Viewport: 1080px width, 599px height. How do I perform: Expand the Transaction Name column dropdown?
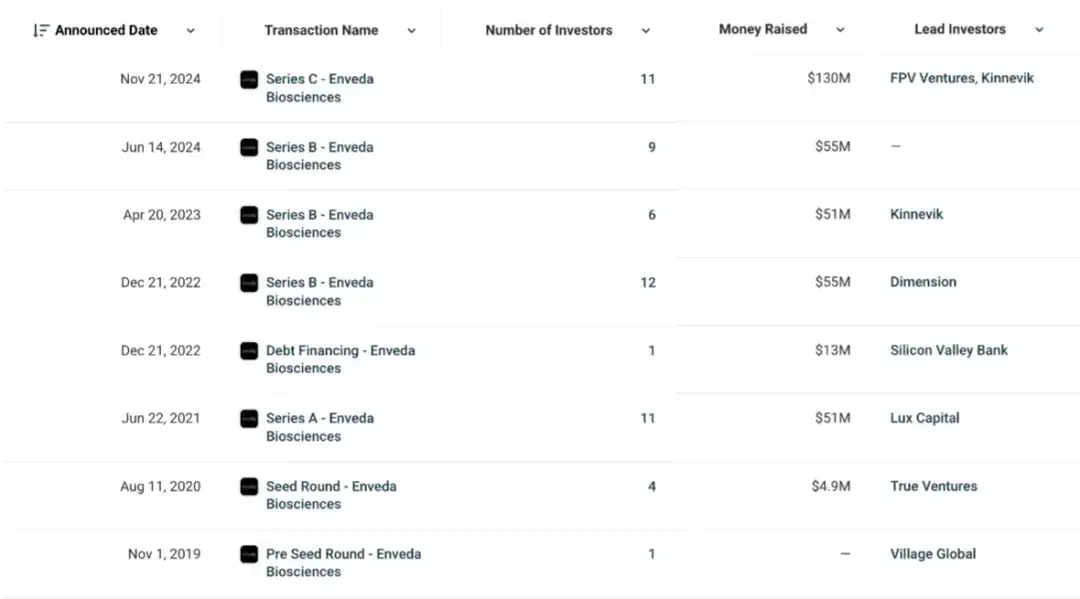411,31
